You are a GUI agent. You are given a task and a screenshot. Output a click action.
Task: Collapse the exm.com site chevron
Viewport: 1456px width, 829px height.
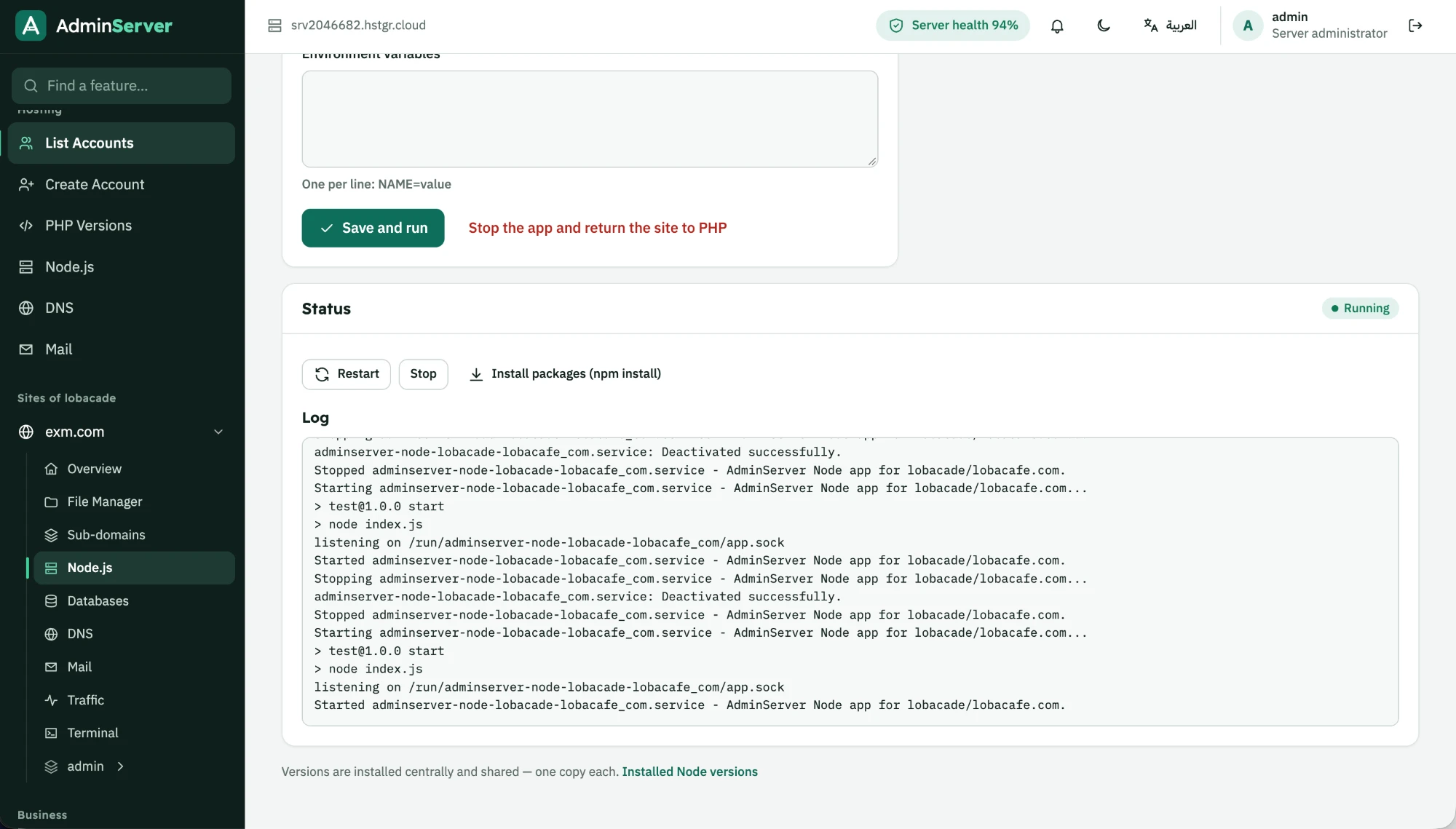coord(218,432)
